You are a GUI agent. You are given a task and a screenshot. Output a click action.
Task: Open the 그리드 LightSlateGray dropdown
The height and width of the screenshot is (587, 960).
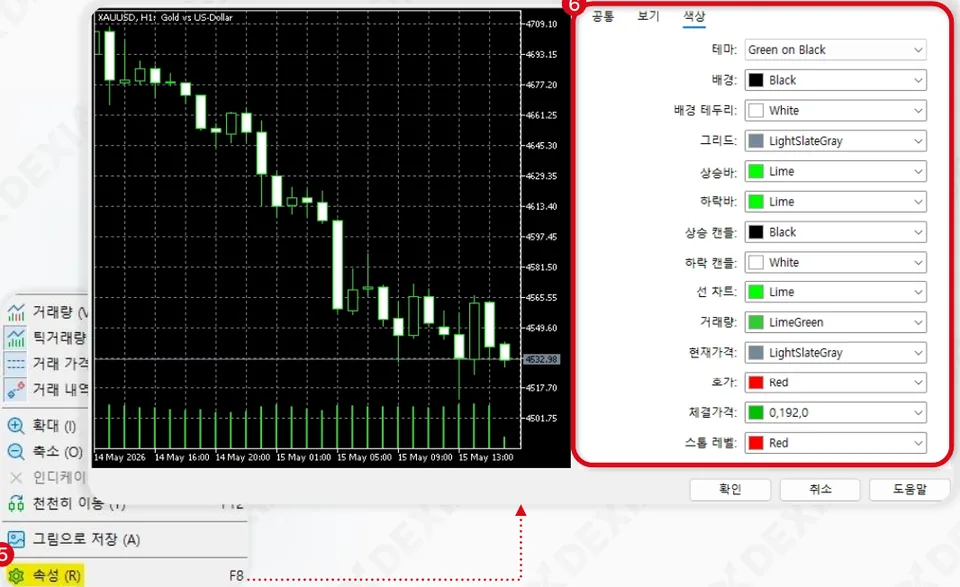click(x=835, y=141)
